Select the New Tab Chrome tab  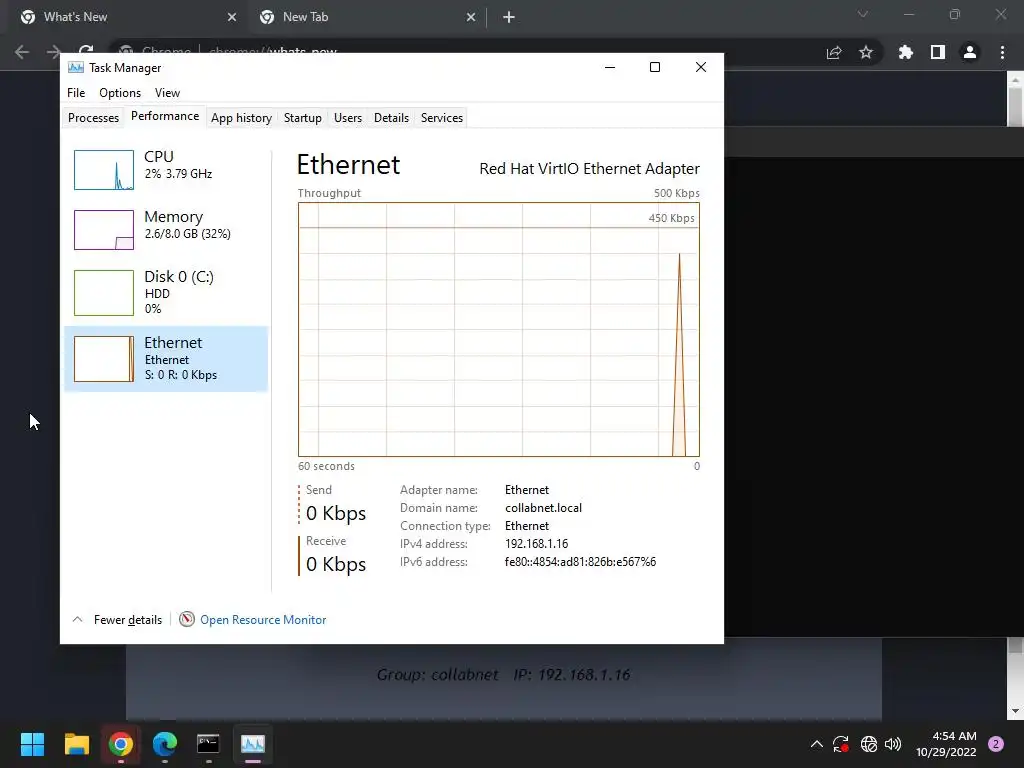[x=366, y=17]
